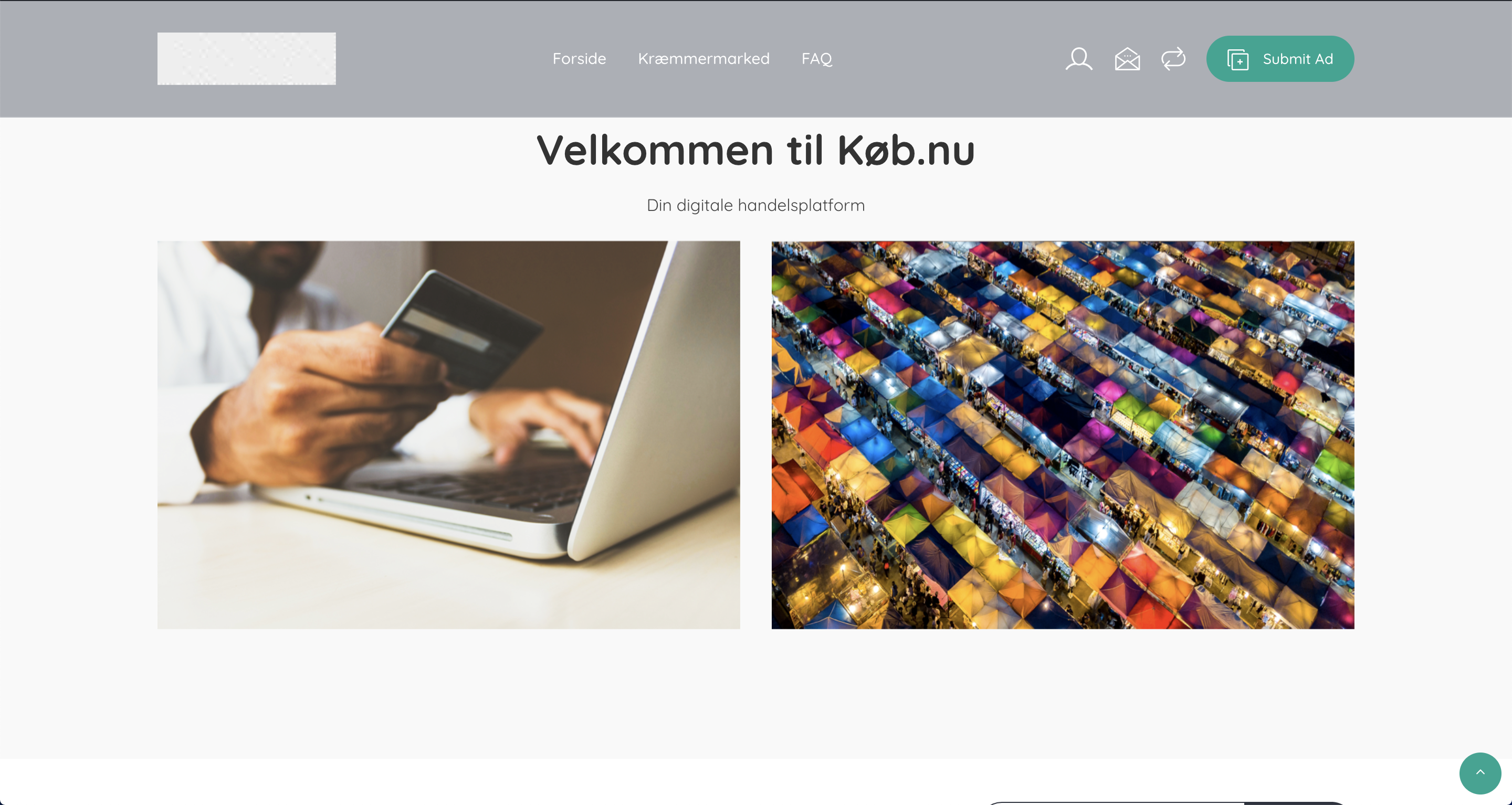Viewport: 1512px width, 805px height.
Task: Select the Din digitale handelsplatform subtitle
Action: click(755, 205)
